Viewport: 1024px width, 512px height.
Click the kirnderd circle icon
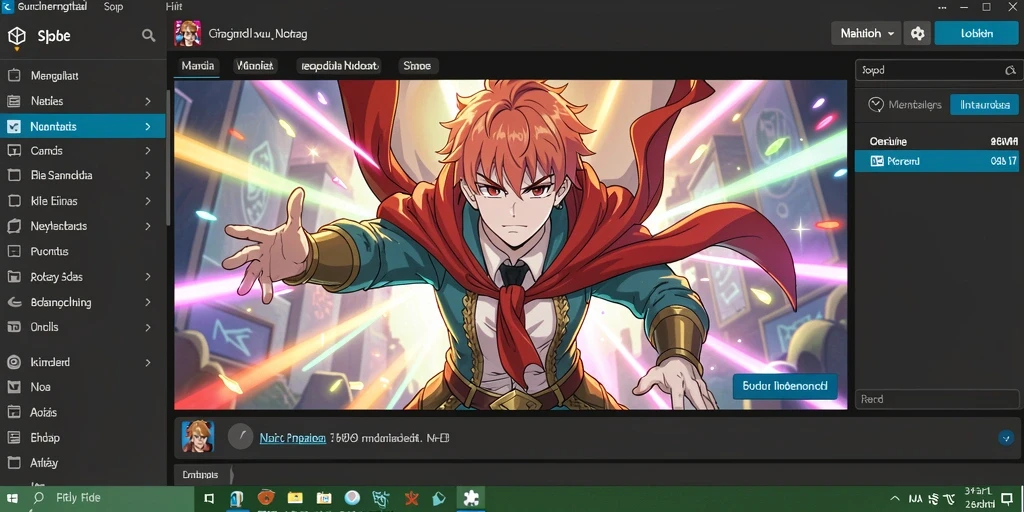pyautogui.click(x=14, y=362)
